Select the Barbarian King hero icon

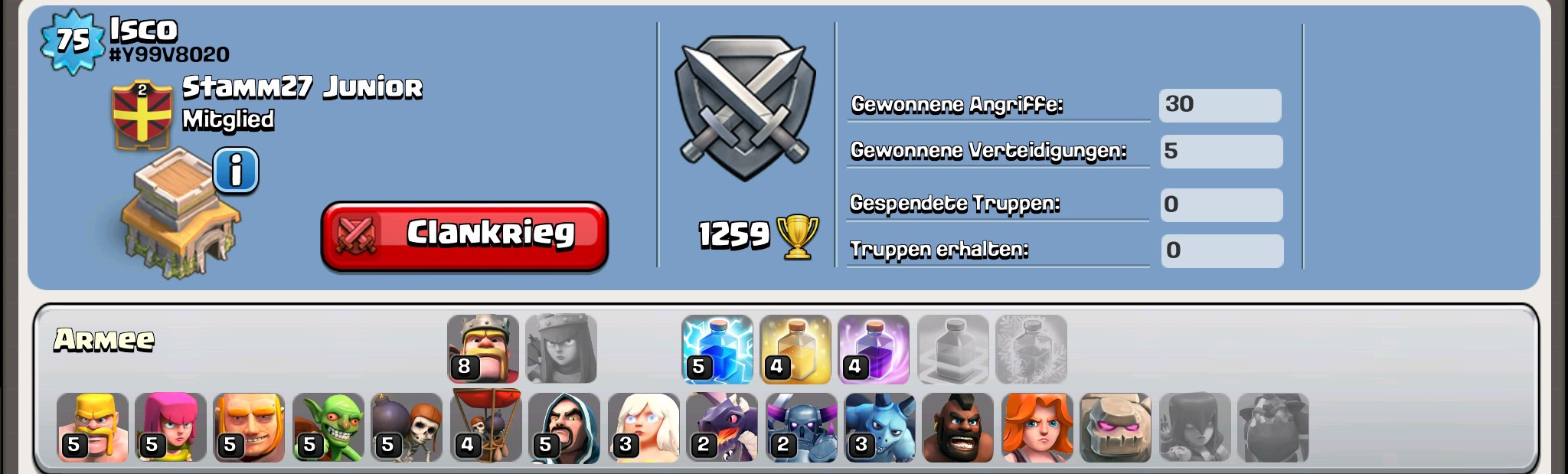tap(483, 348)
